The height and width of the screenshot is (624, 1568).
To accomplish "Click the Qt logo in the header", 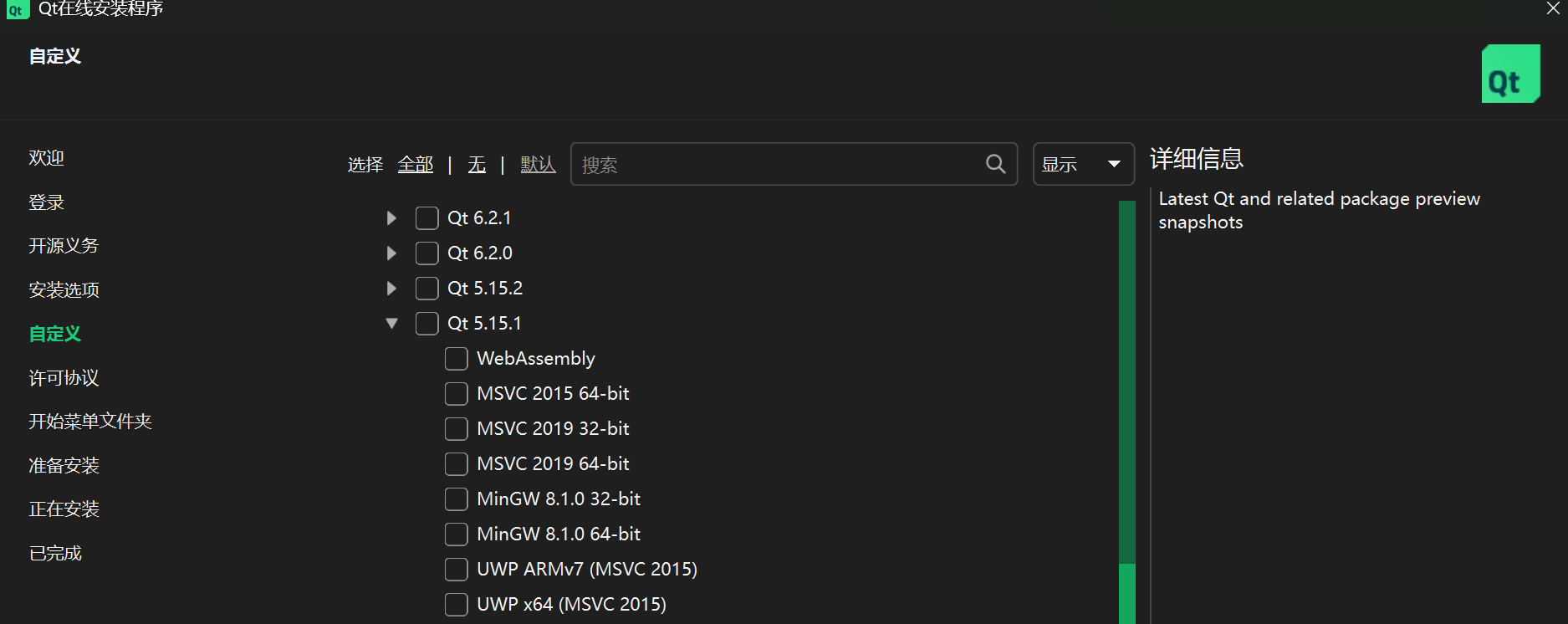I will 1510,74.
